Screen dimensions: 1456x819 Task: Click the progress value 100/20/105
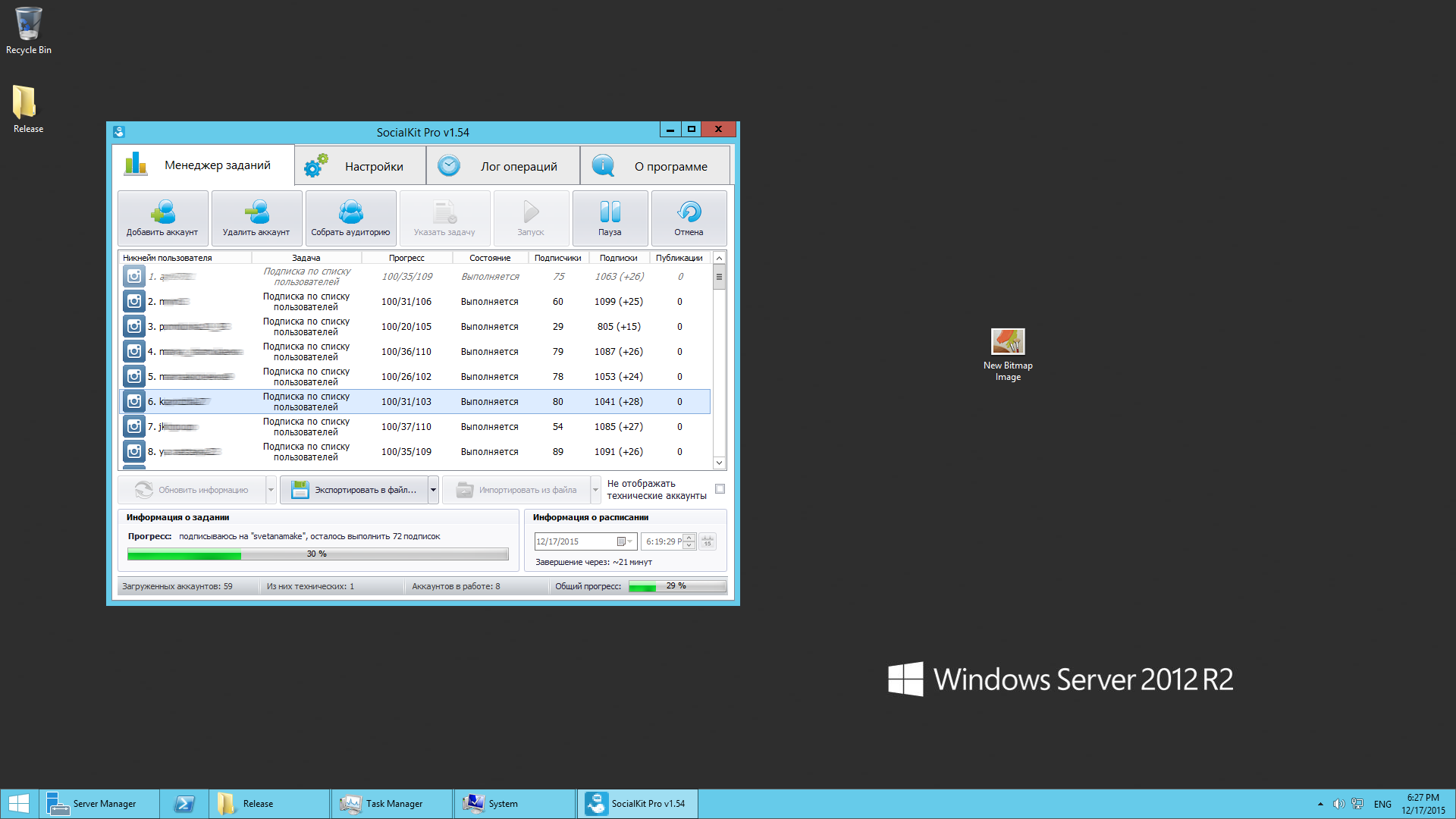coord(406,327)
